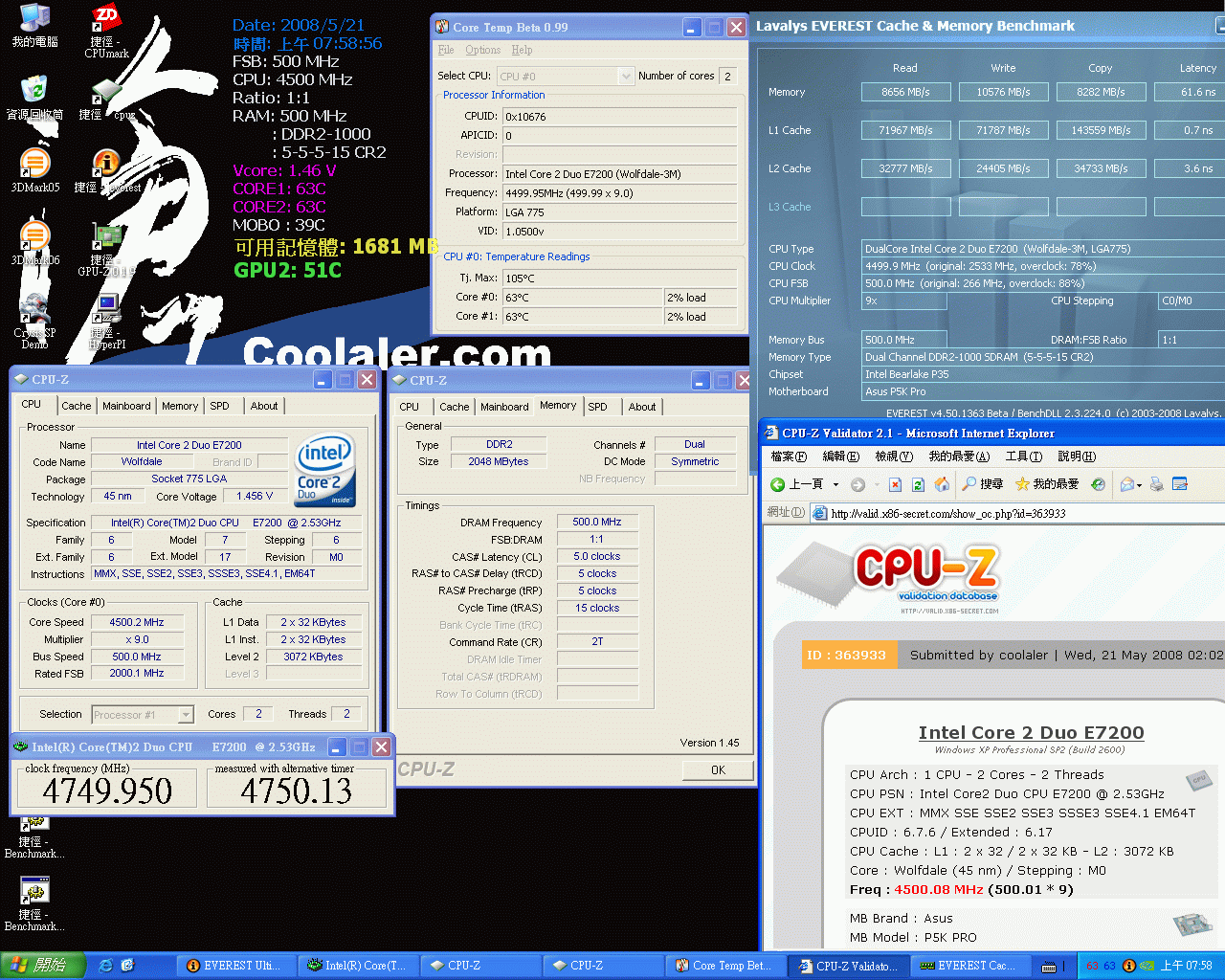Click clock frequency readout 4749.950
The height and width of the screenshot is (980, 1225).
point(107,791)
